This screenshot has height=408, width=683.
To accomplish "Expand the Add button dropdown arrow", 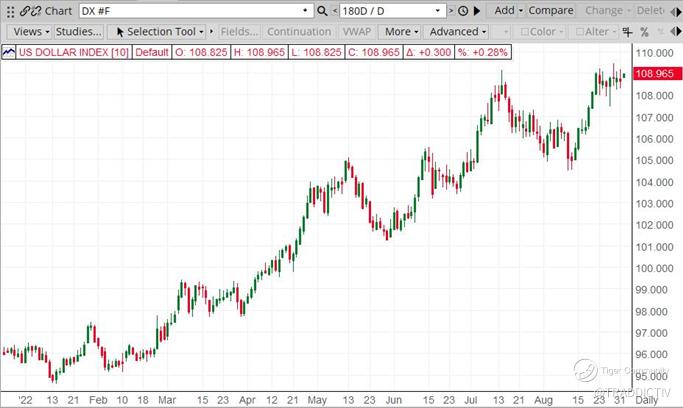I will click(x=521, y=11).
